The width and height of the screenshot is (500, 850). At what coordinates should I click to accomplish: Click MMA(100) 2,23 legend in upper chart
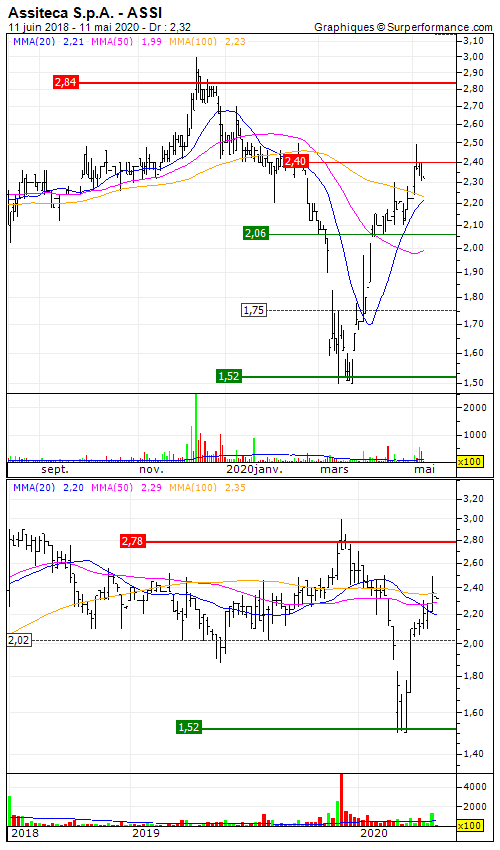pos(208,42)
